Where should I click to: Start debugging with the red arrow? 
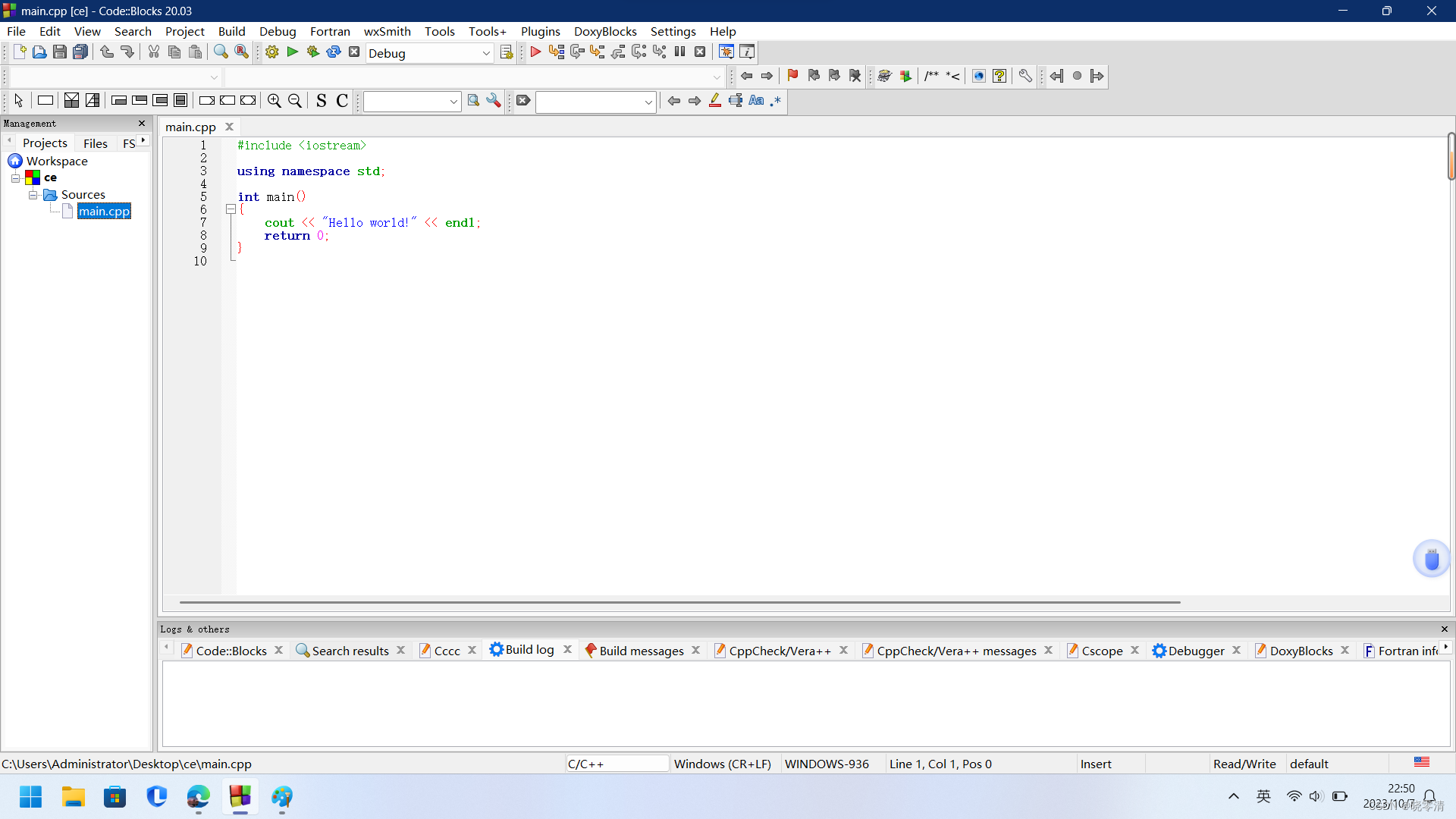(535, 52)
